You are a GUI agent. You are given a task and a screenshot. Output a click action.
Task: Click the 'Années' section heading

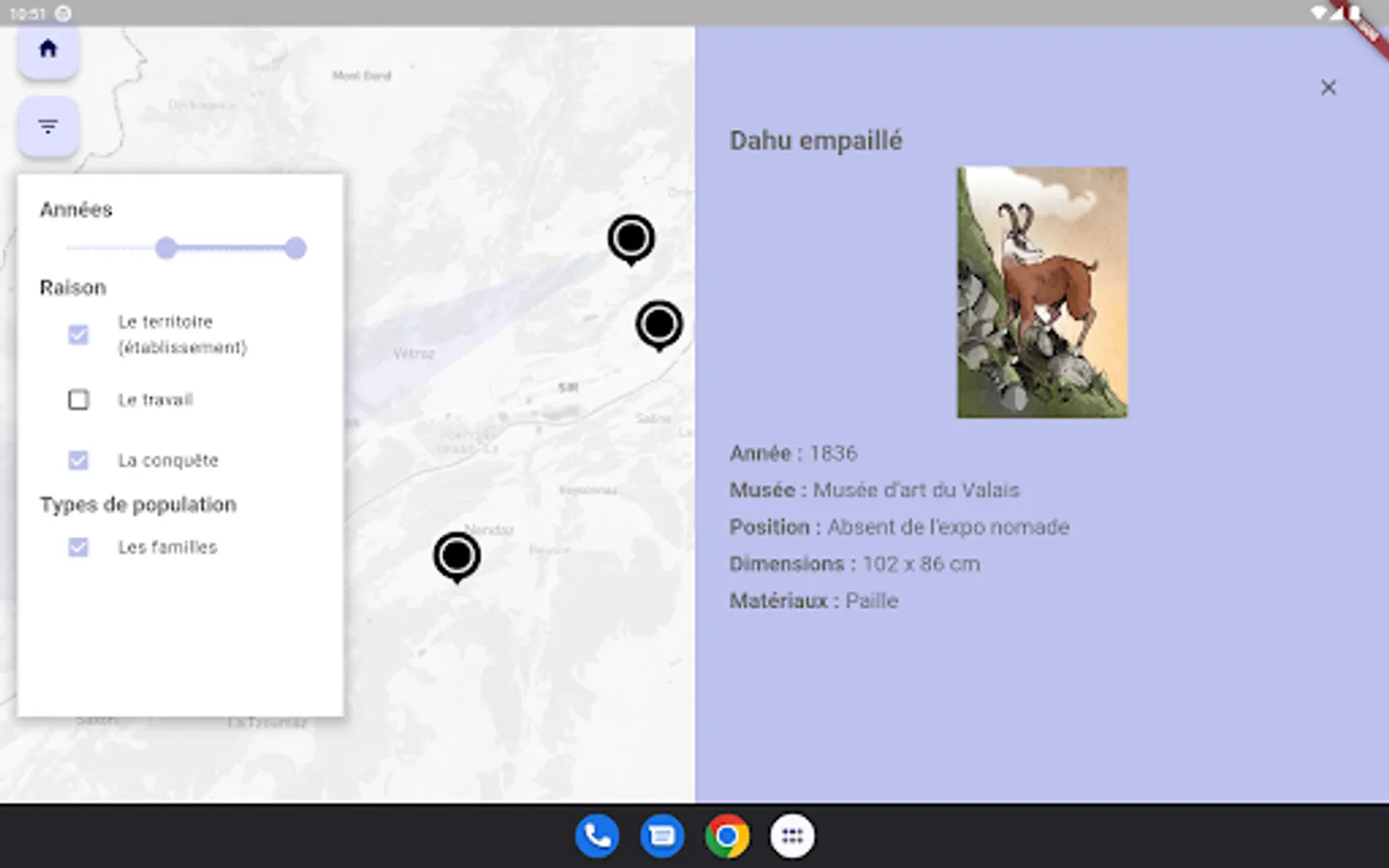[x=76, y=209]
